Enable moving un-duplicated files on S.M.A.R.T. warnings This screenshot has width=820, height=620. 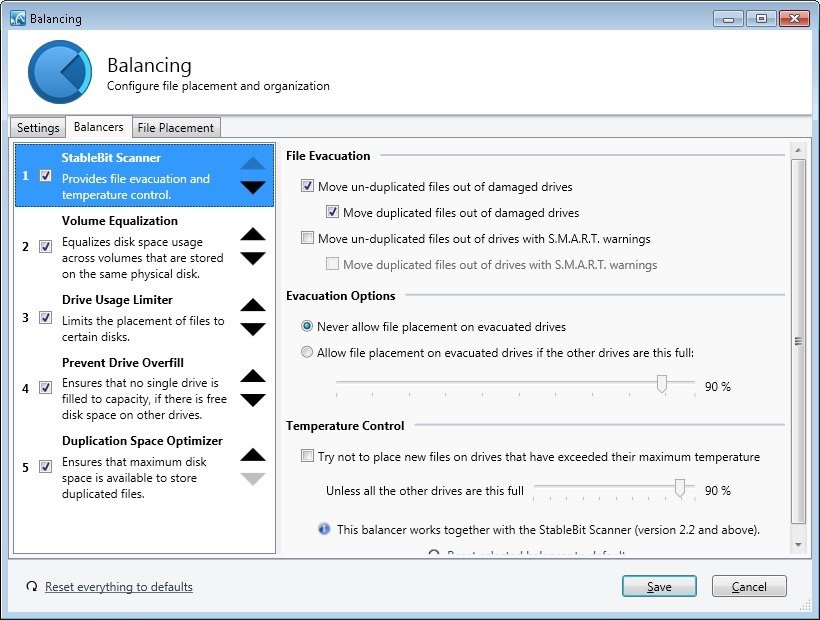[307, 238]
